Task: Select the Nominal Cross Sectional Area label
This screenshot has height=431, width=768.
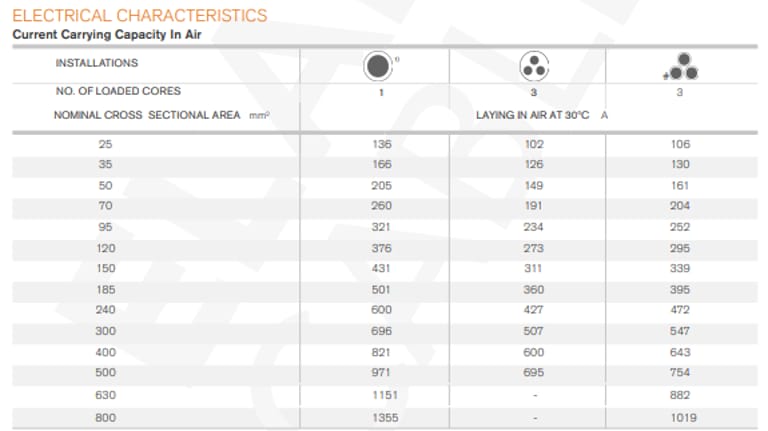Action: 162,115
